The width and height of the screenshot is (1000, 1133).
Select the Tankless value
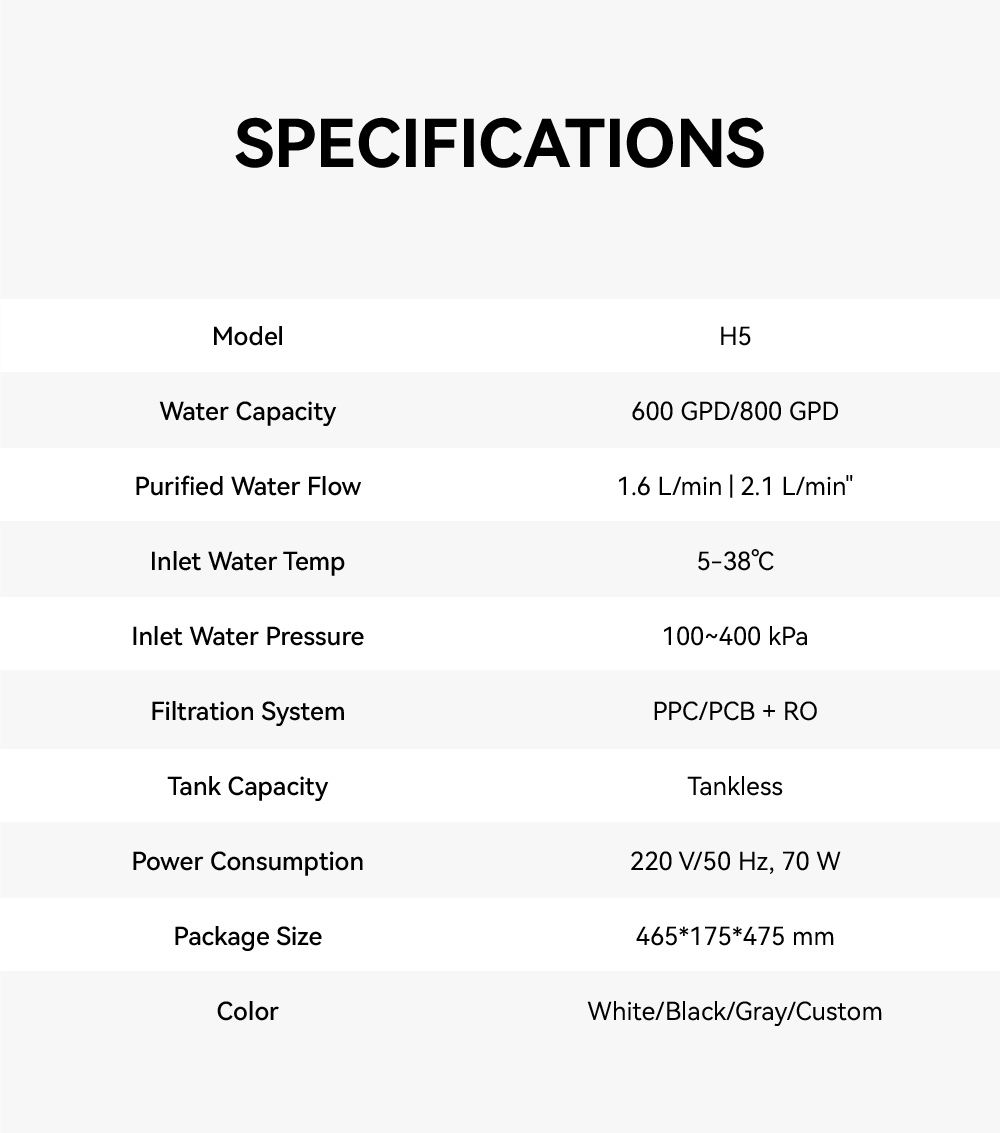click(735, 786)
